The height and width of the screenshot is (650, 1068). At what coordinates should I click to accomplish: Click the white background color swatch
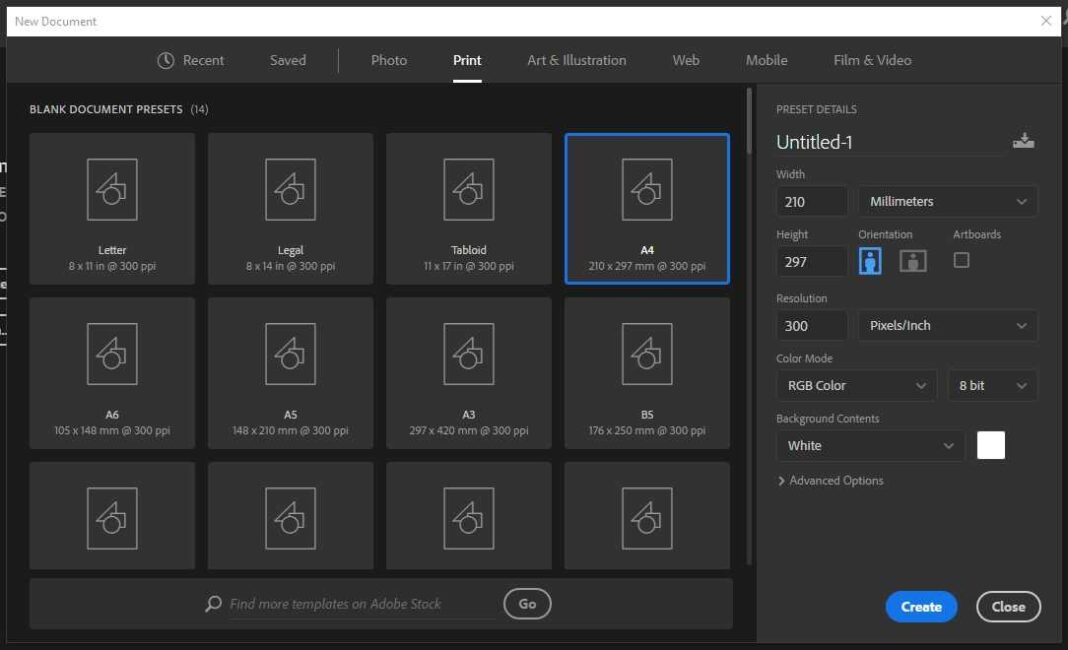coord(991,445)
